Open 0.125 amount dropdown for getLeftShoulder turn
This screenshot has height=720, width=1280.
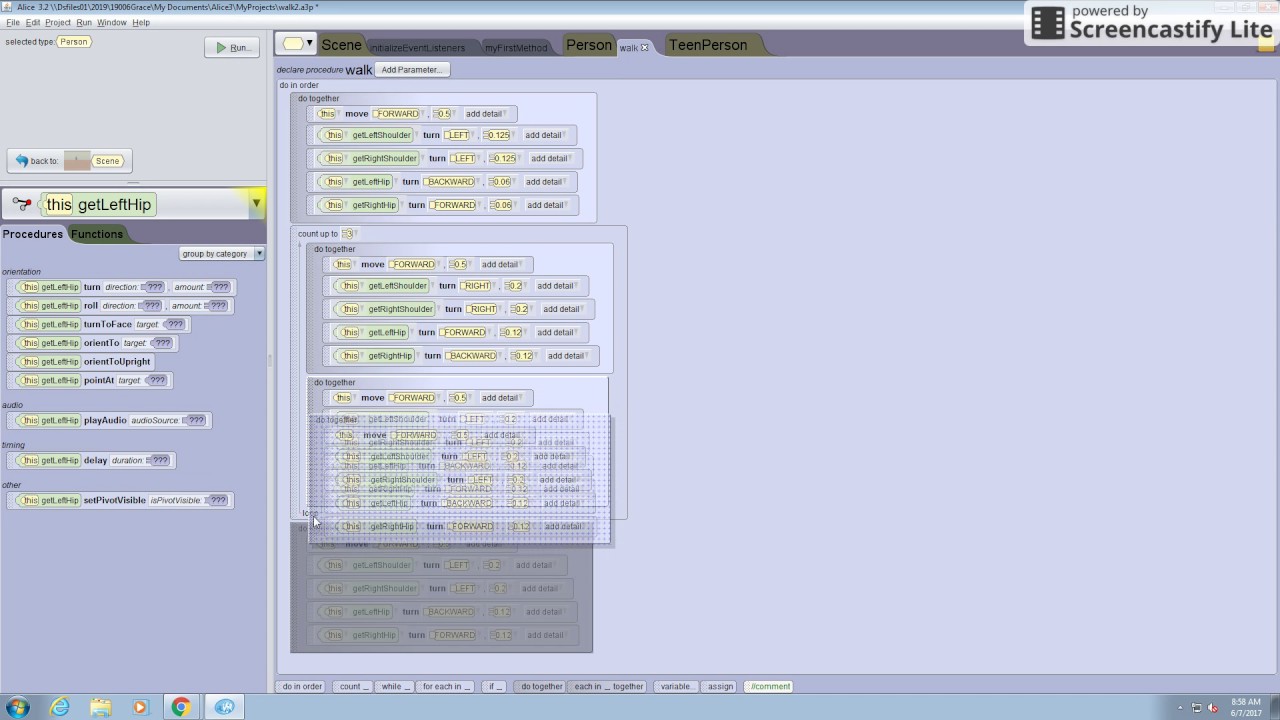pyautogui.click(x=498, y=135)
